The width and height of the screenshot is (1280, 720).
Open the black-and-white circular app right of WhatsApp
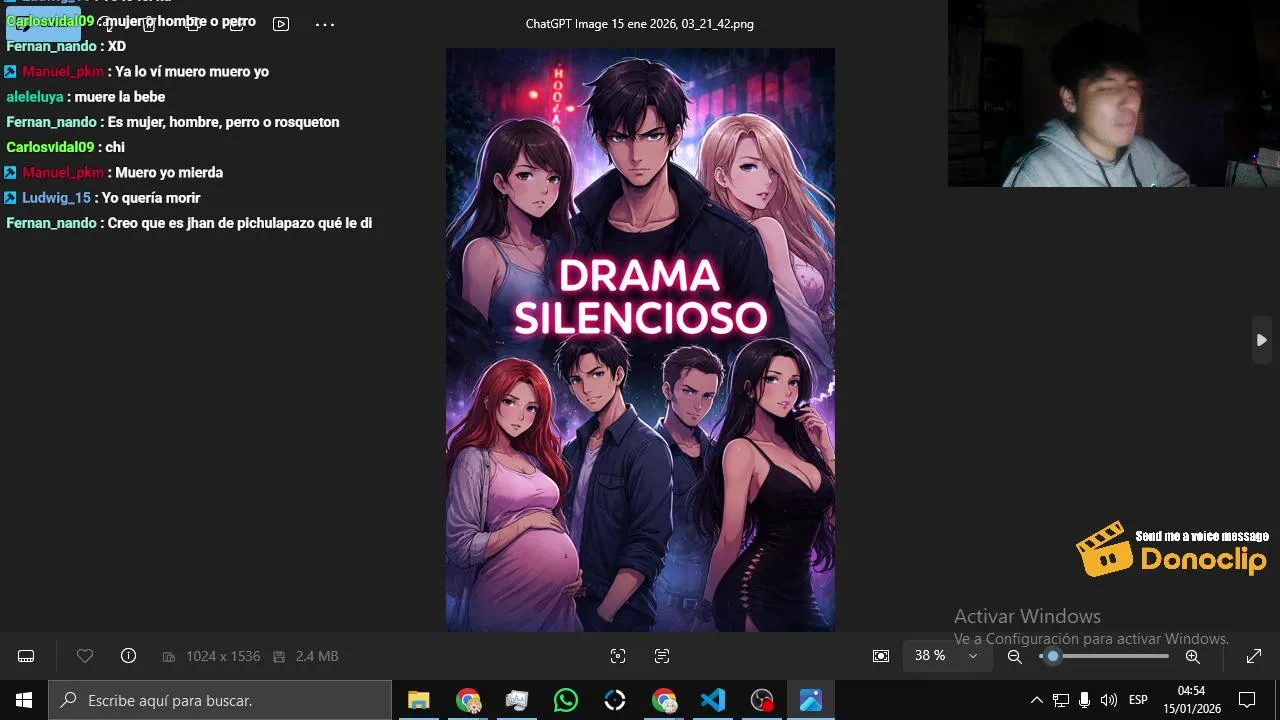(x=615, y=700)
